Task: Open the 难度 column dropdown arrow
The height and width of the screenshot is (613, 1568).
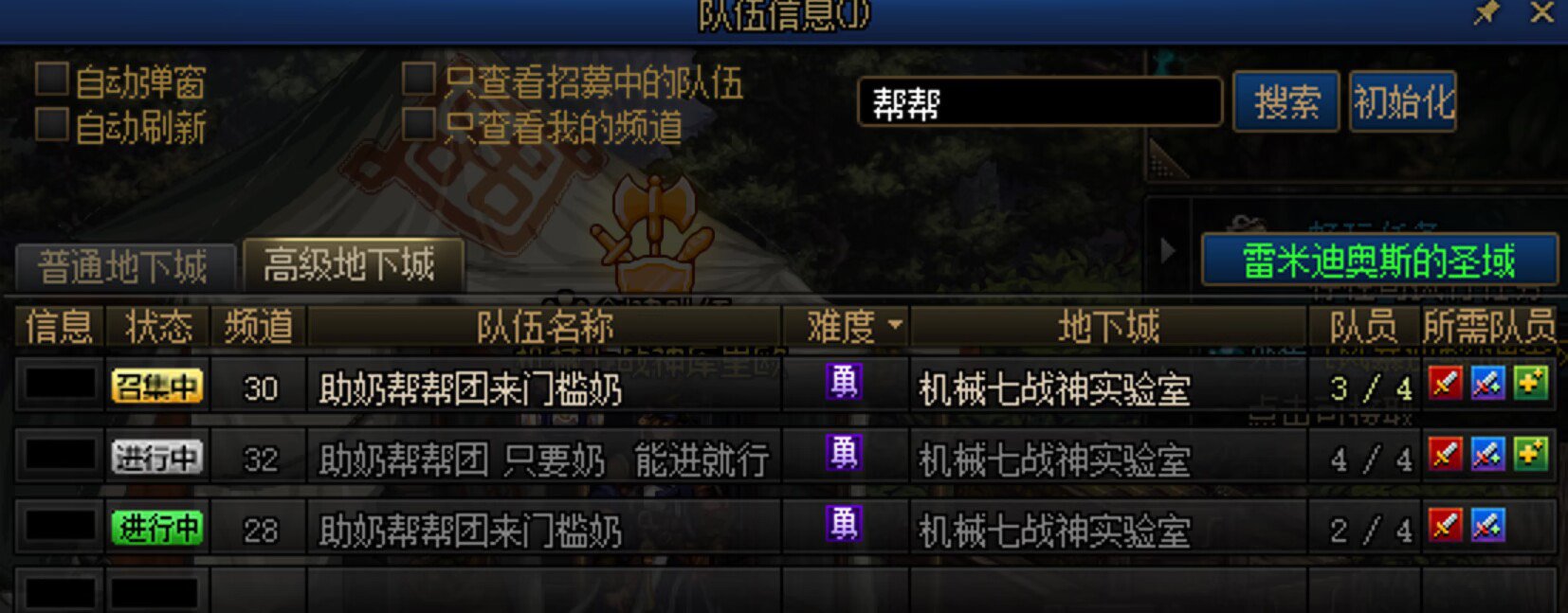Action: 895,325
